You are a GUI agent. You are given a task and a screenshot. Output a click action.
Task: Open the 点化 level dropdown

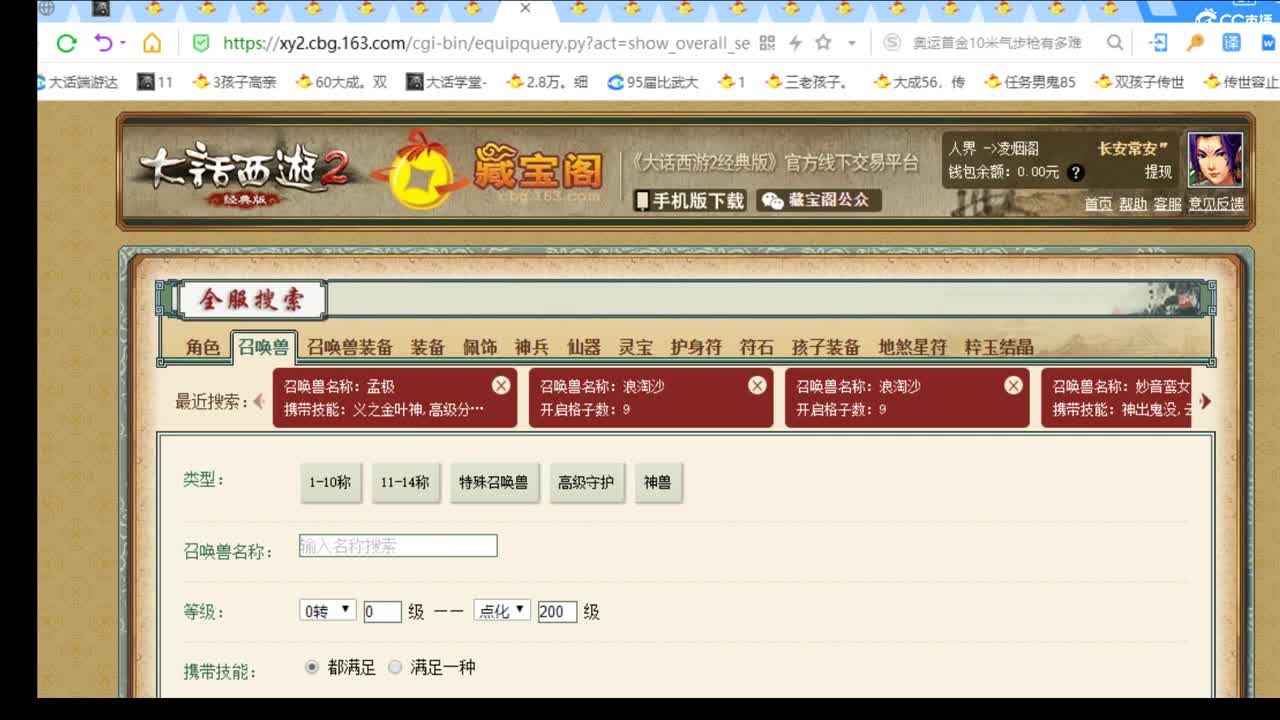point(502,610)
